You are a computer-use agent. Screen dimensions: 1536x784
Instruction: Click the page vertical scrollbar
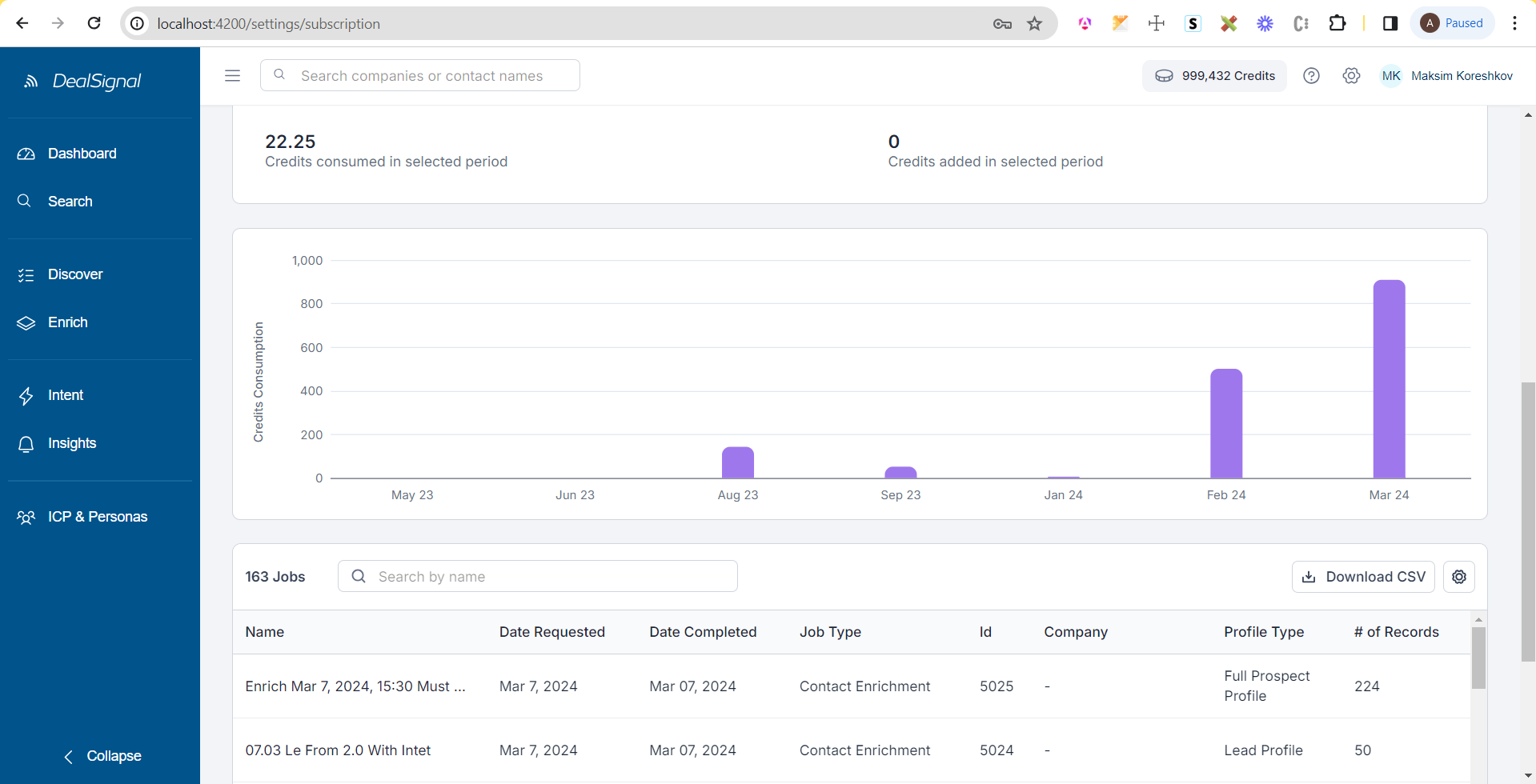coord(1528,520)
